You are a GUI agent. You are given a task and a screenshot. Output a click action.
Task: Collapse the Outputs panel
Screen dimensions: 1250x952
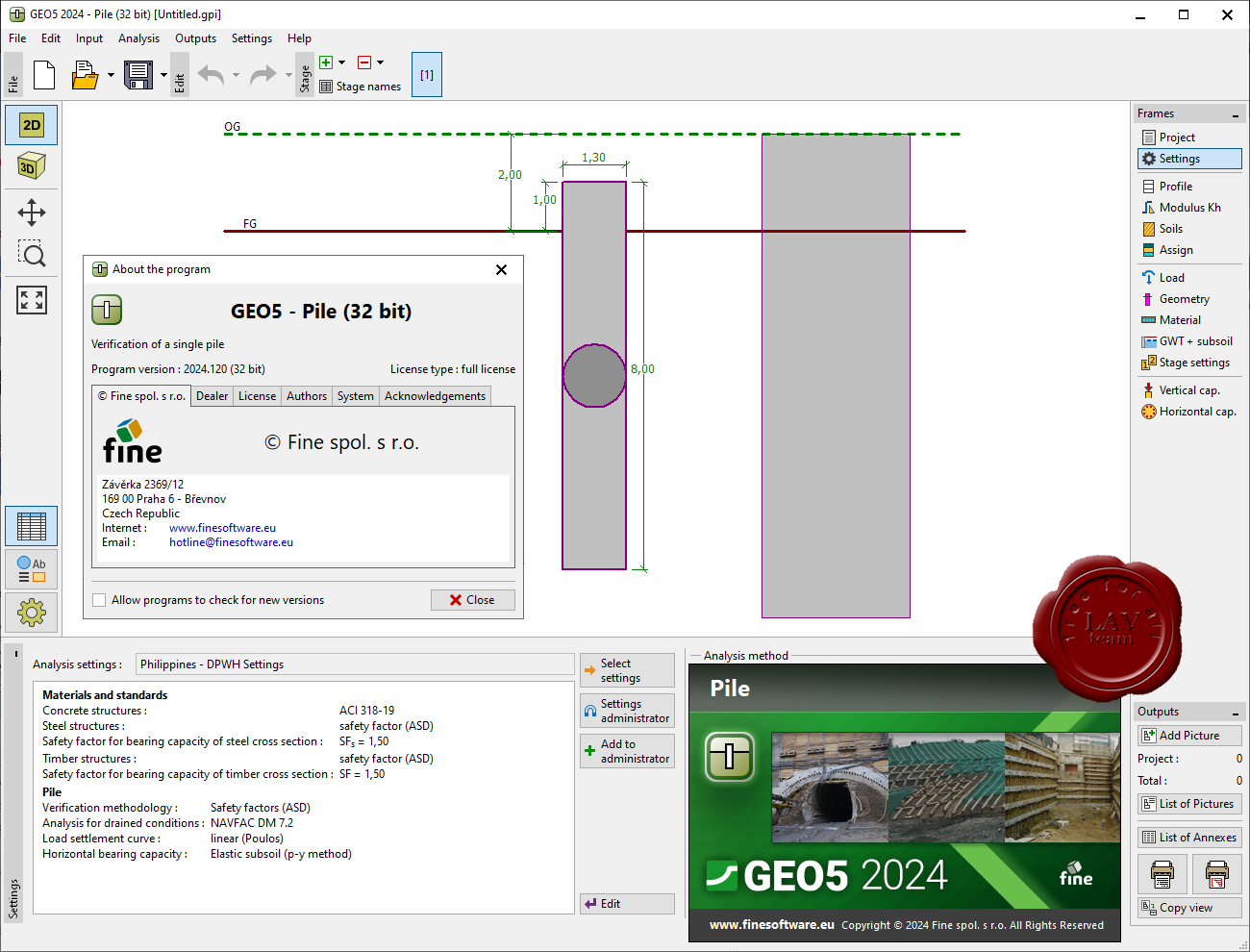[1236, 713]
